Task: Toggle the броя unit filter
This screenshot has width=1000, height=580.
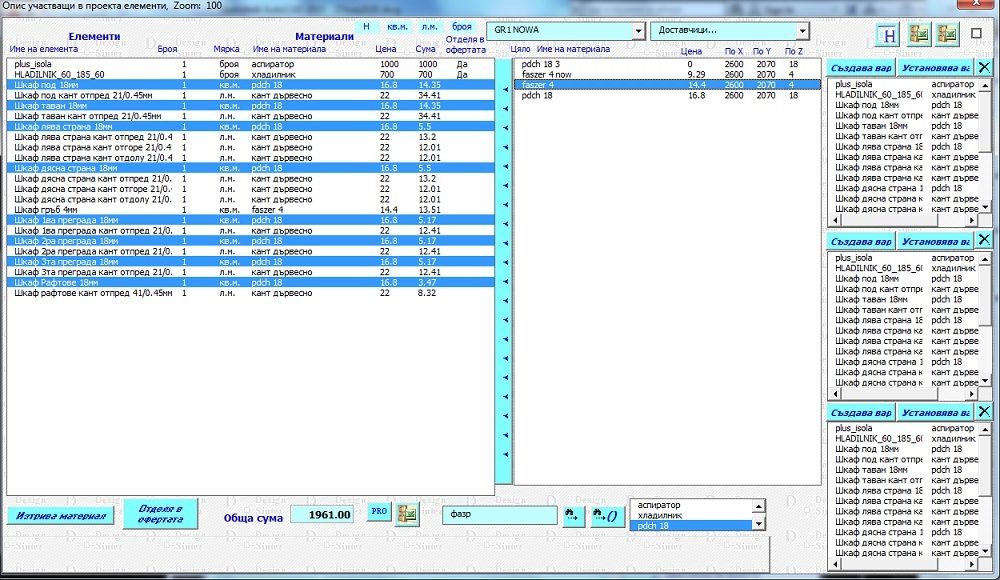Action: (462, 27)
